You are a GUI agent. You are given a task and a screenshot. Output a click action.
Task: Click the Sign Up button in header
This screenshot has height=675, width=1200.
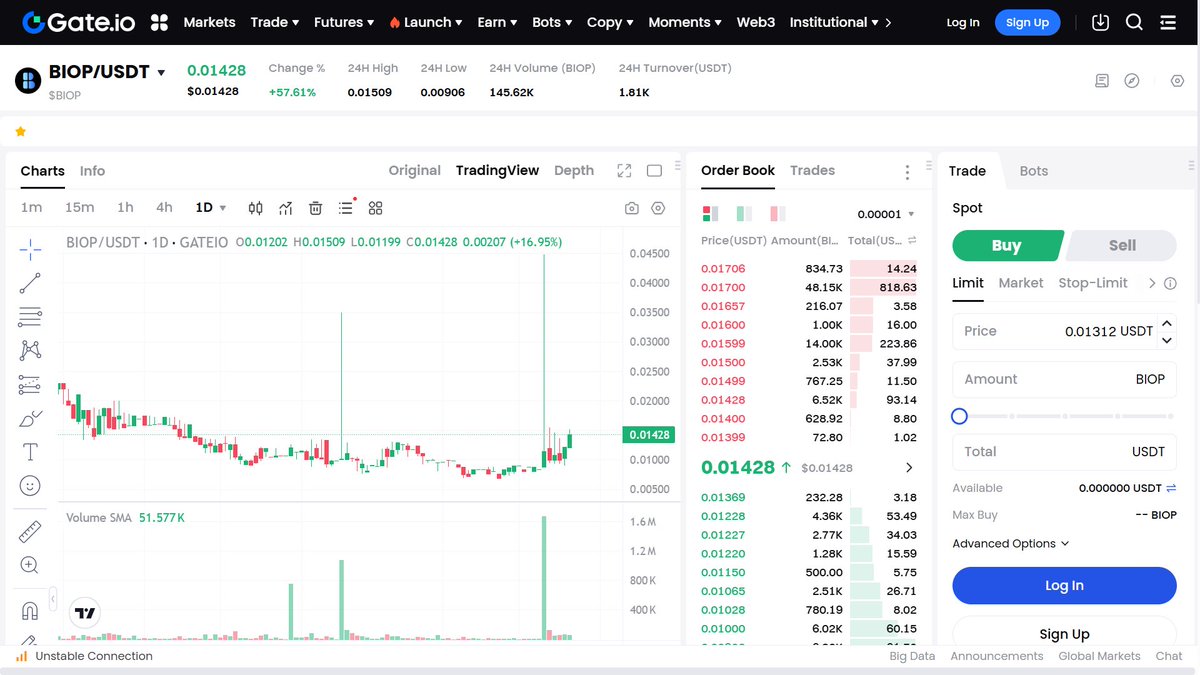1027,22
